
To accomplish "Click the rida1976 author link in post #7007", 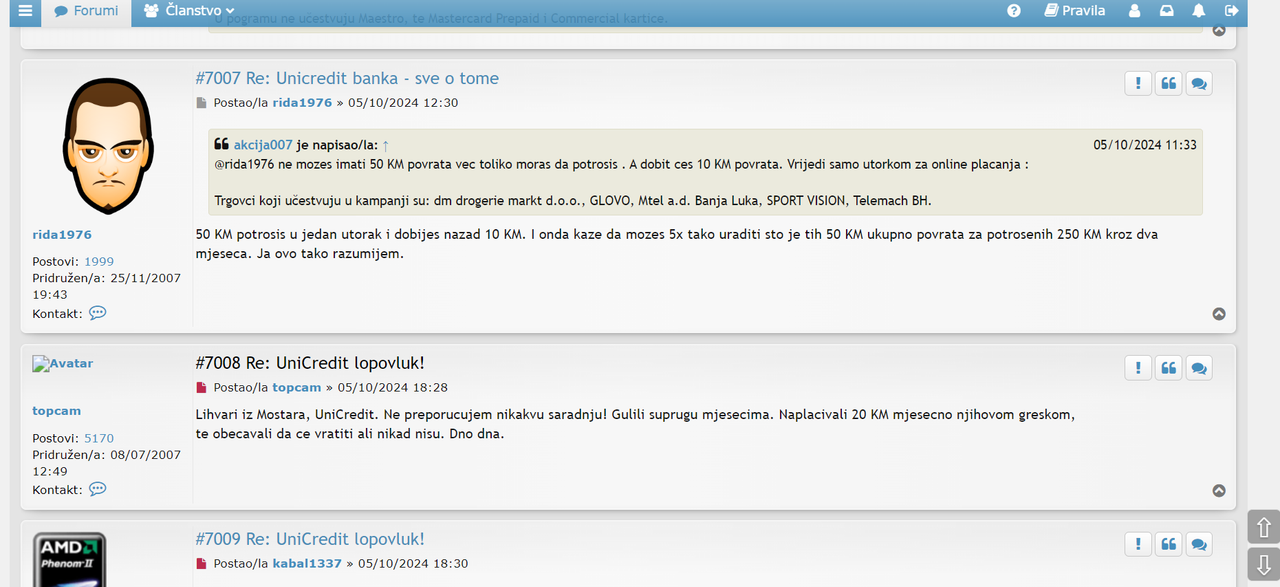I will click(302, 102).
